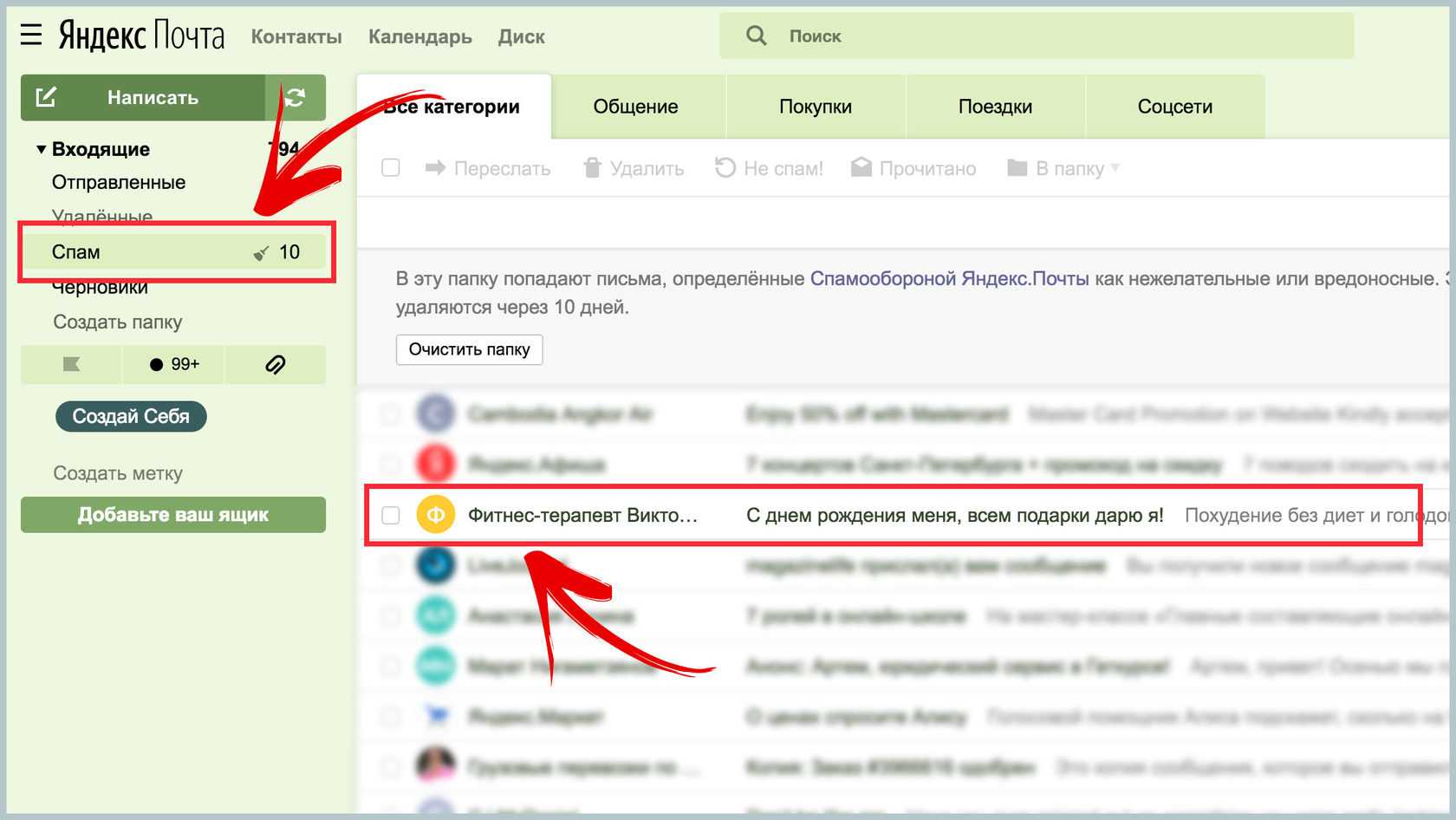Screen dimensions: 1456x820
Task: Open the hamburger menu icon
Action: pyautogui.click(x=31, y=35)
